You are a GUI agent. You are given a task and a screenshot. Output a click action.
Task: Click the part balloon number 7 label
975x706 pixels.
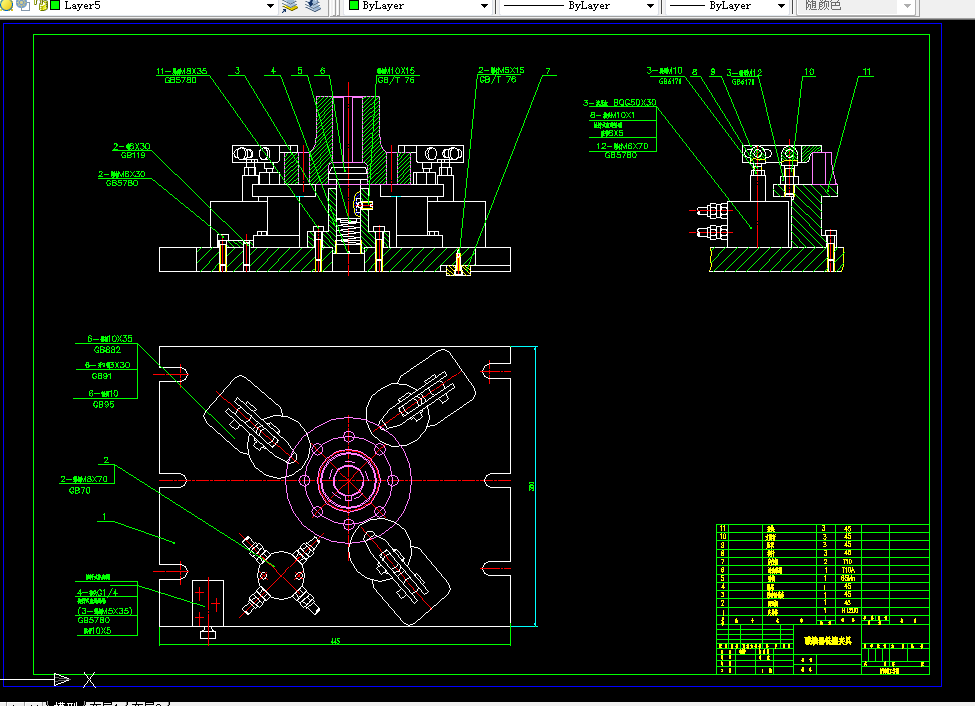click(548, 71)
